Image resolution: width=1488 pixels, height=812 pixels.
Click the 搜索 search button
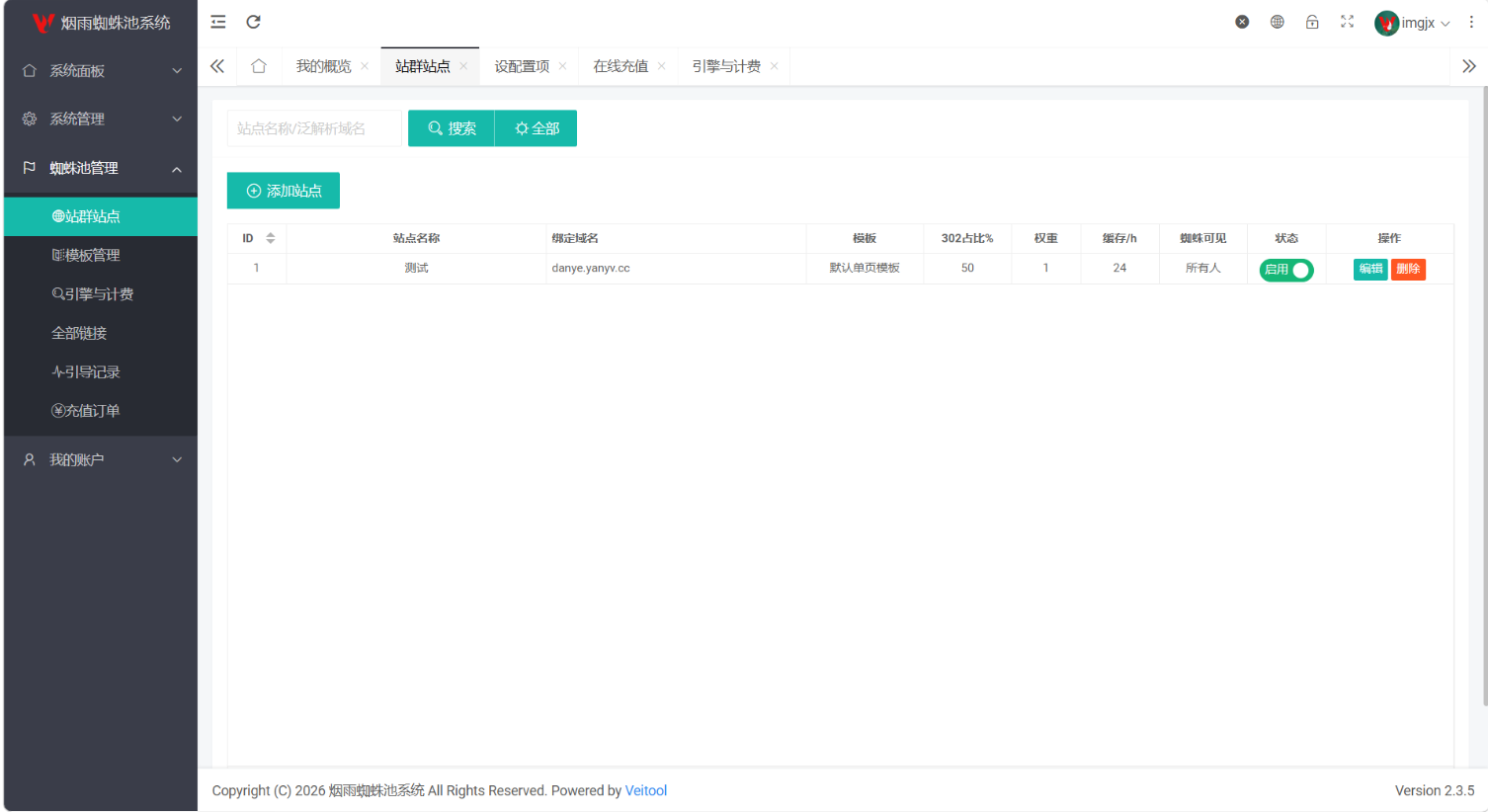(x=452, y=128)
